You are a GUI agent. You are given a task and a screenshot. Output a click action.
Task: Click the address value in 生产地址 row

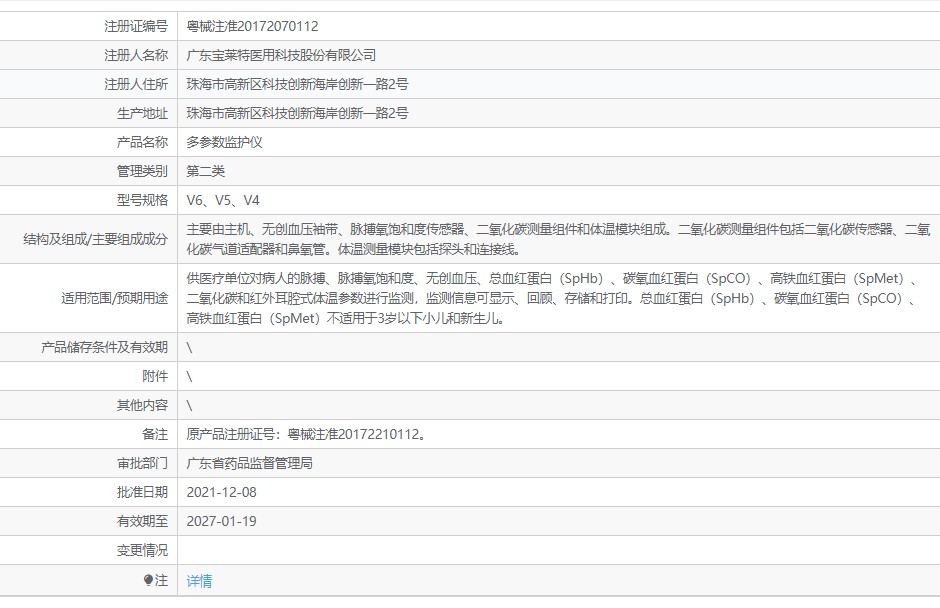(x=297, y=113)
